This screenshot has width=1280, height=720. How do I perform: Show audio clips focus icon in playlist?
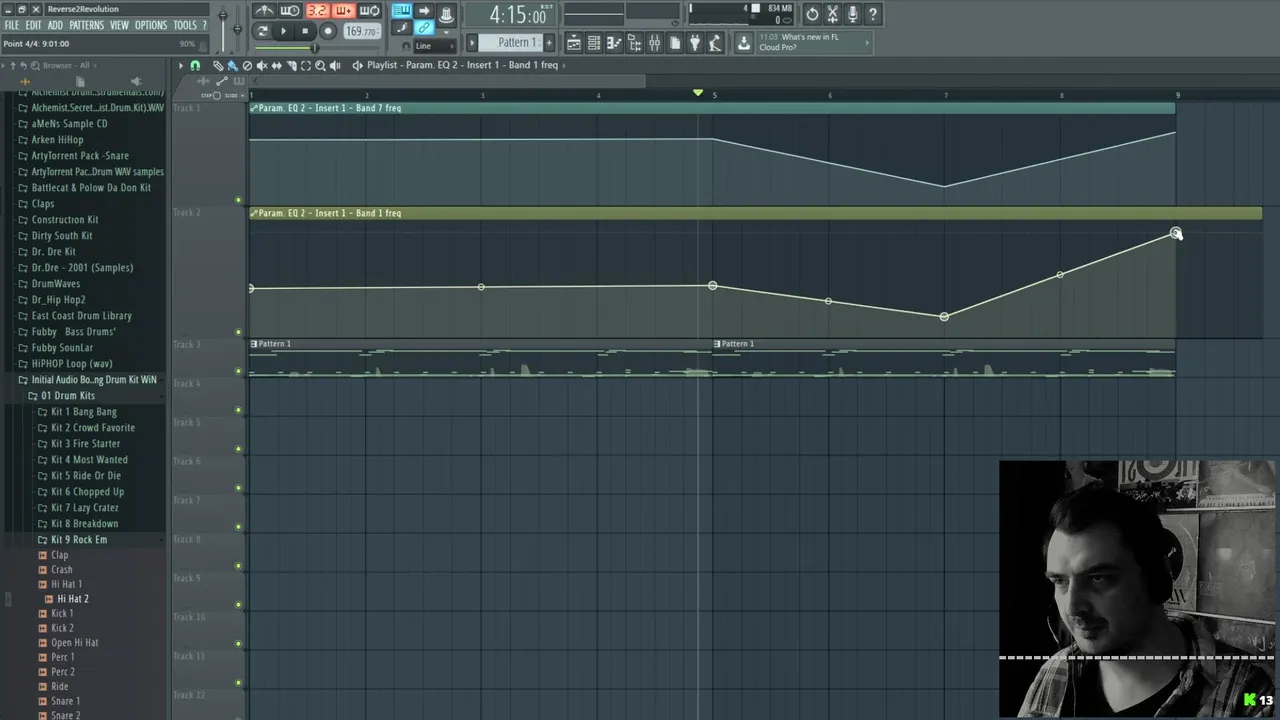pyautogui.click(x=203, y=81)
